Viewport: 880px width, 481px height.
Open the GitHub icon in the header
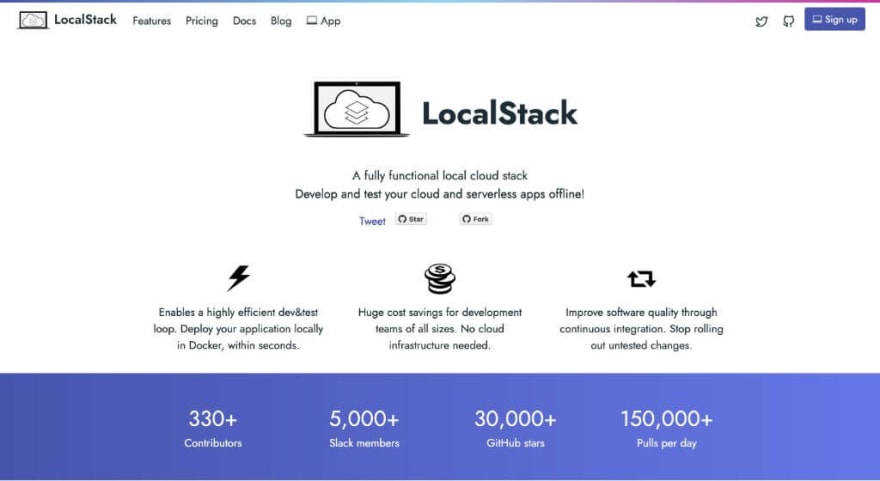tap(789, 21)
